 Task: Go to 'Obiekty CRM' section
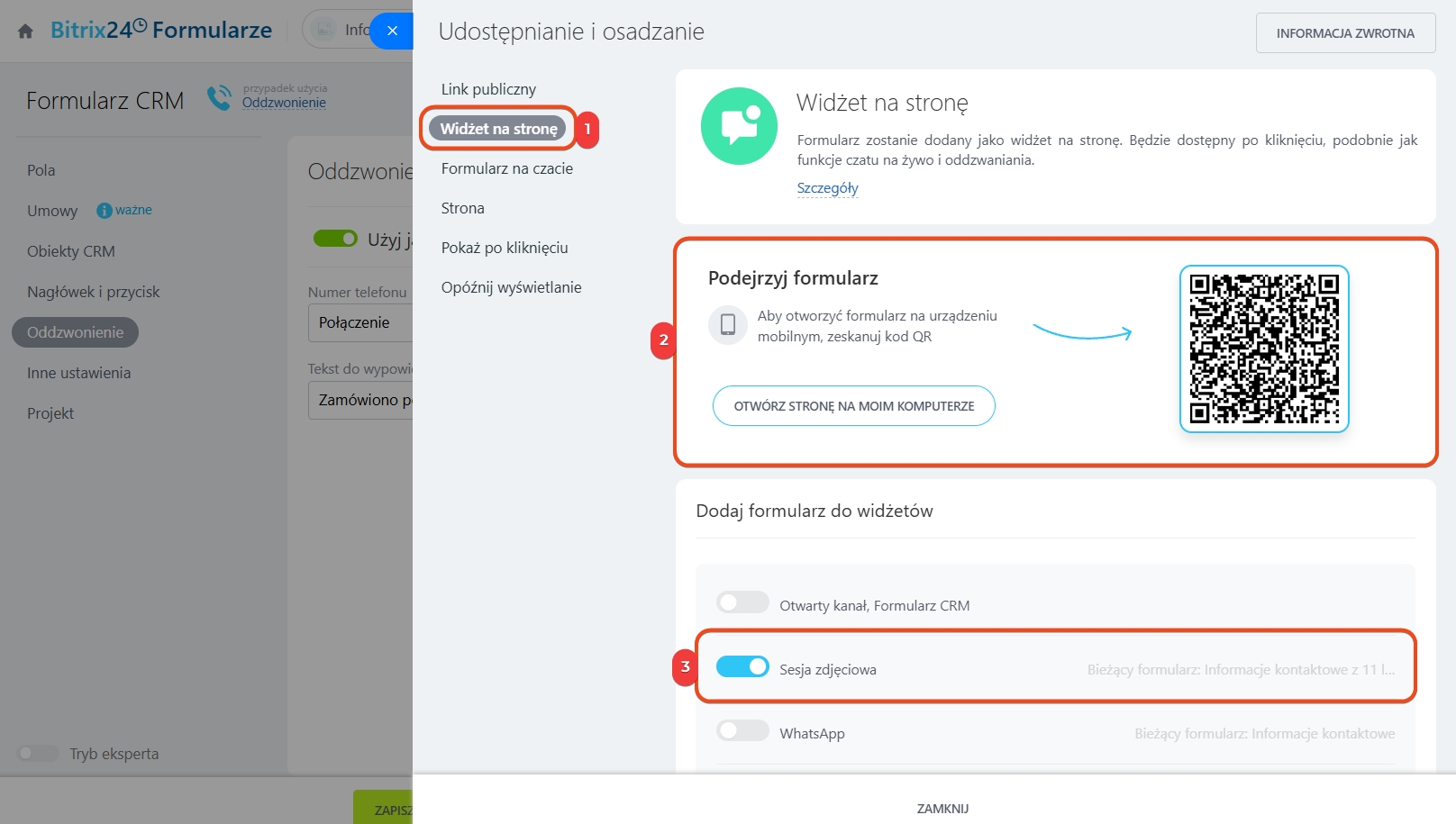(71, 251)
